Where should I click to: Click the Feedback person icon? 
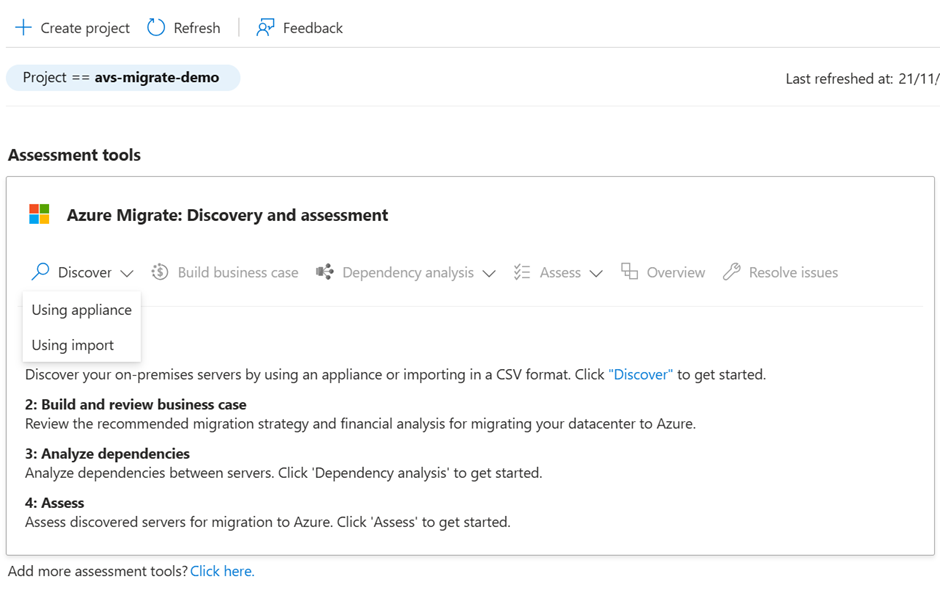[x=265, y=28]
